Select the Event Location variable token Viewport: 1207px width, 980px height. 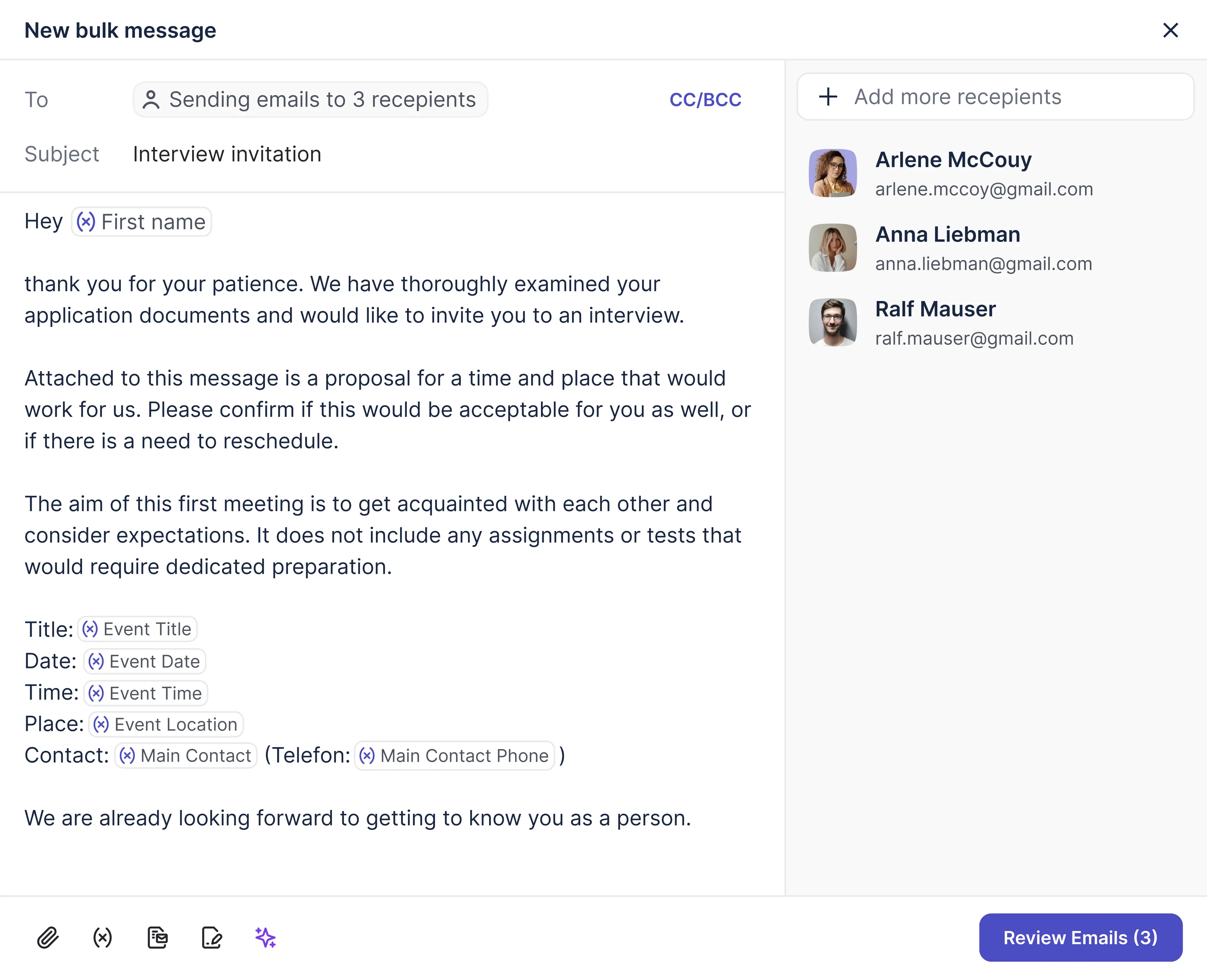166,724
